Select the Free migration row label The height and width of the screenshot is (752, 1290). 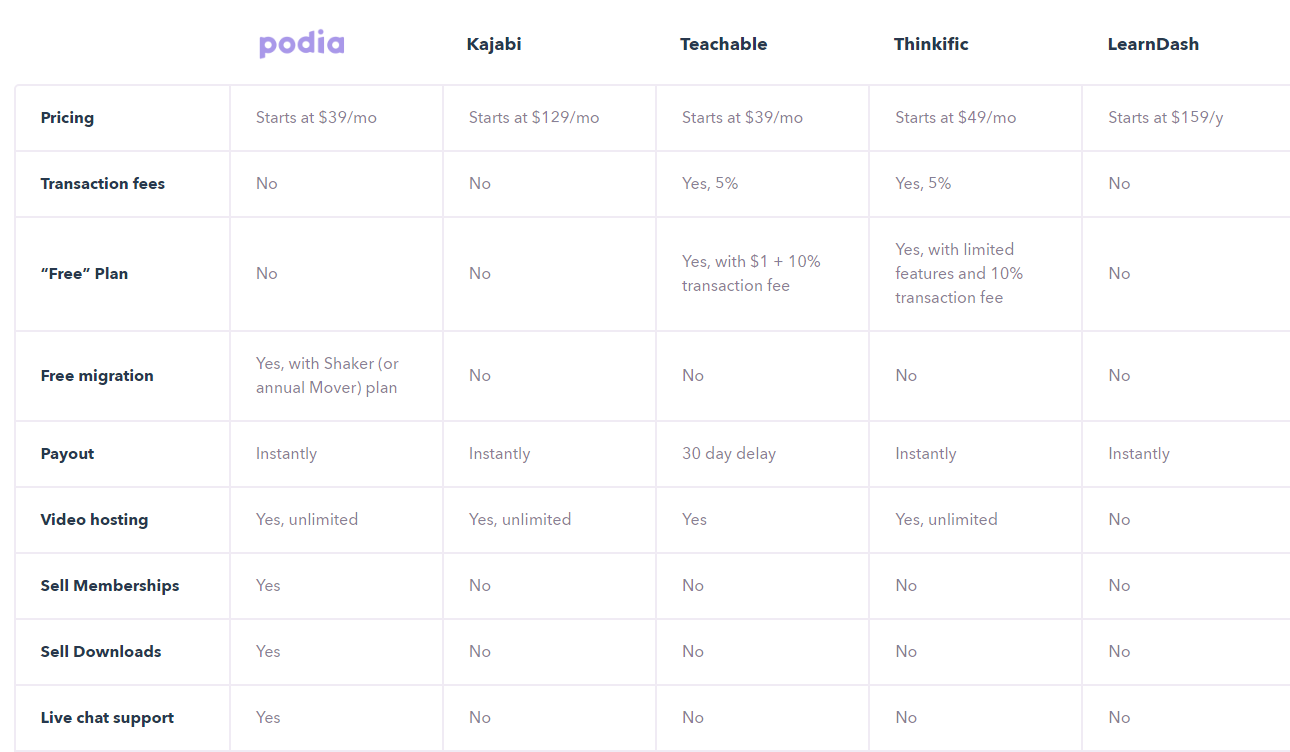[97, 376]
